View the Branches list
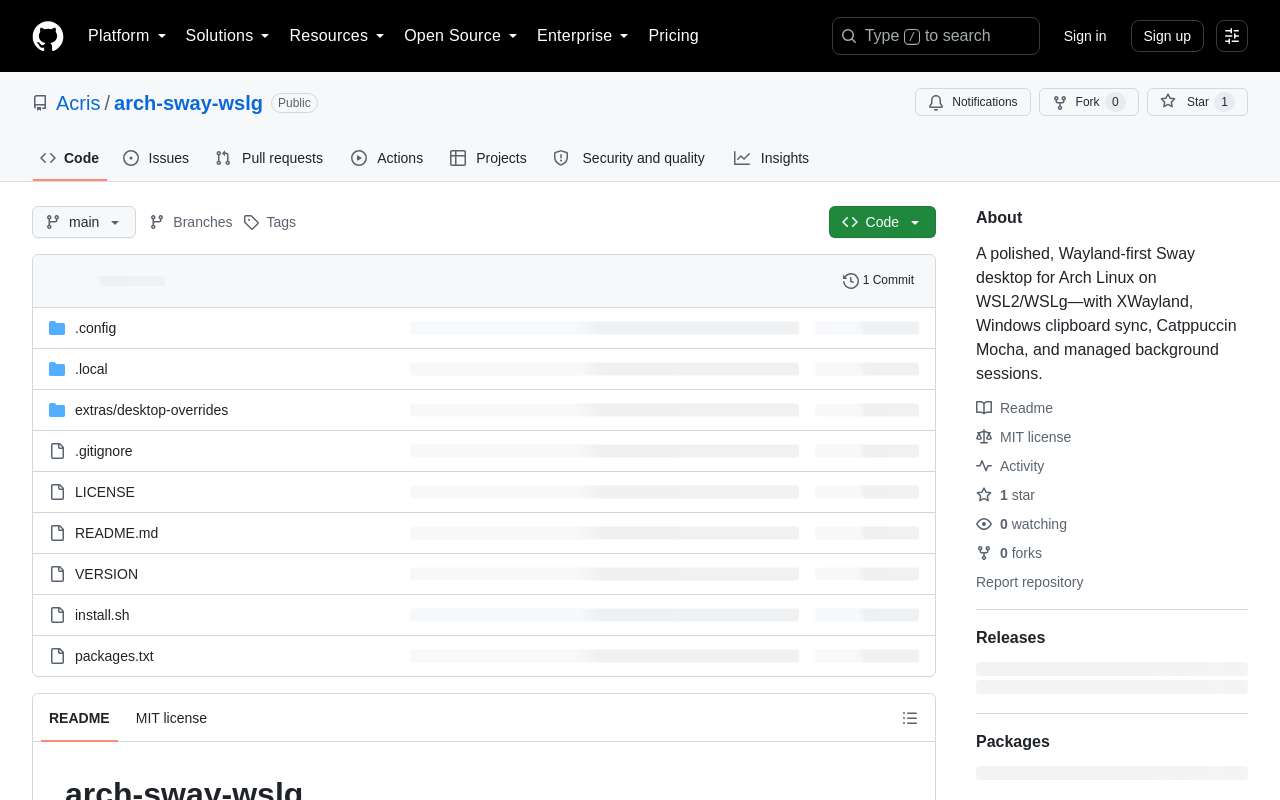This screenshot has height=800, width=1280. click(x=191, y=222)
